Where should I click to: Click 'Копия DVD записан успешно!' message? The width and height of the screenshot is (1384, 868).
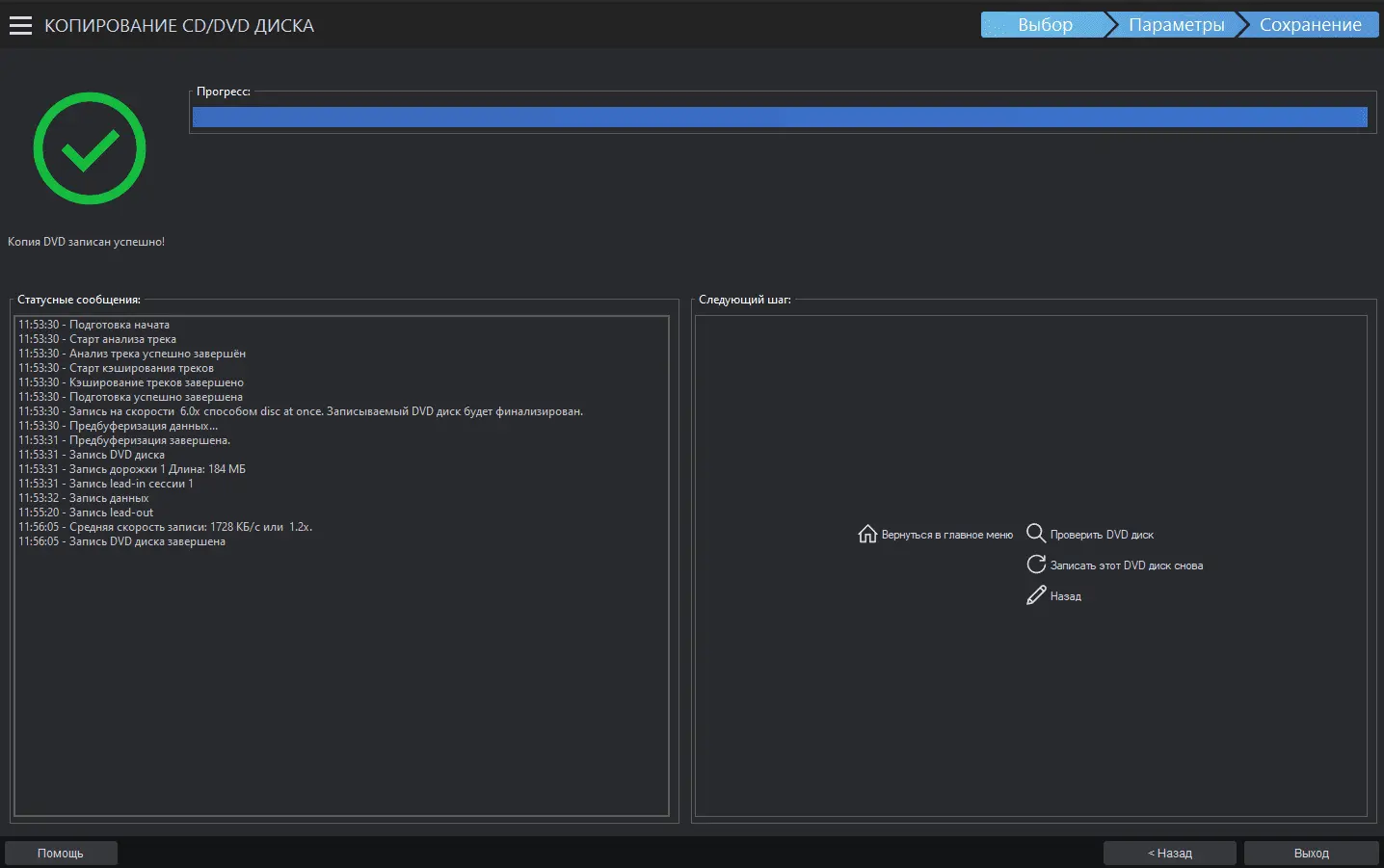tap(86, 242)
